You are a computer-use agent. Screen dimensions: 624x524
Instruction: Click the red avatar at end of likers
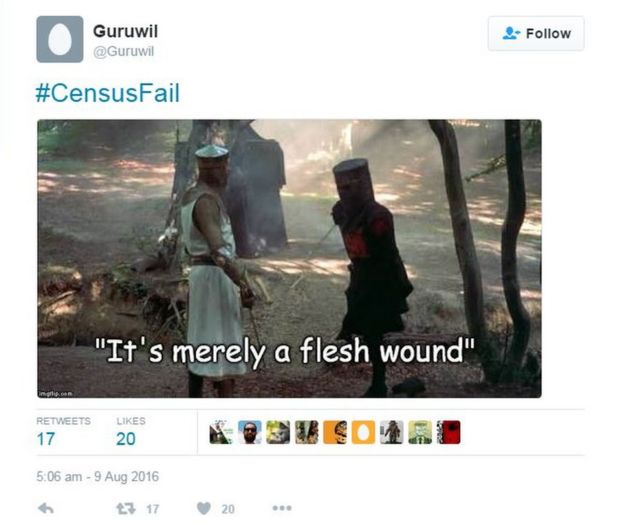click(448, 432)
